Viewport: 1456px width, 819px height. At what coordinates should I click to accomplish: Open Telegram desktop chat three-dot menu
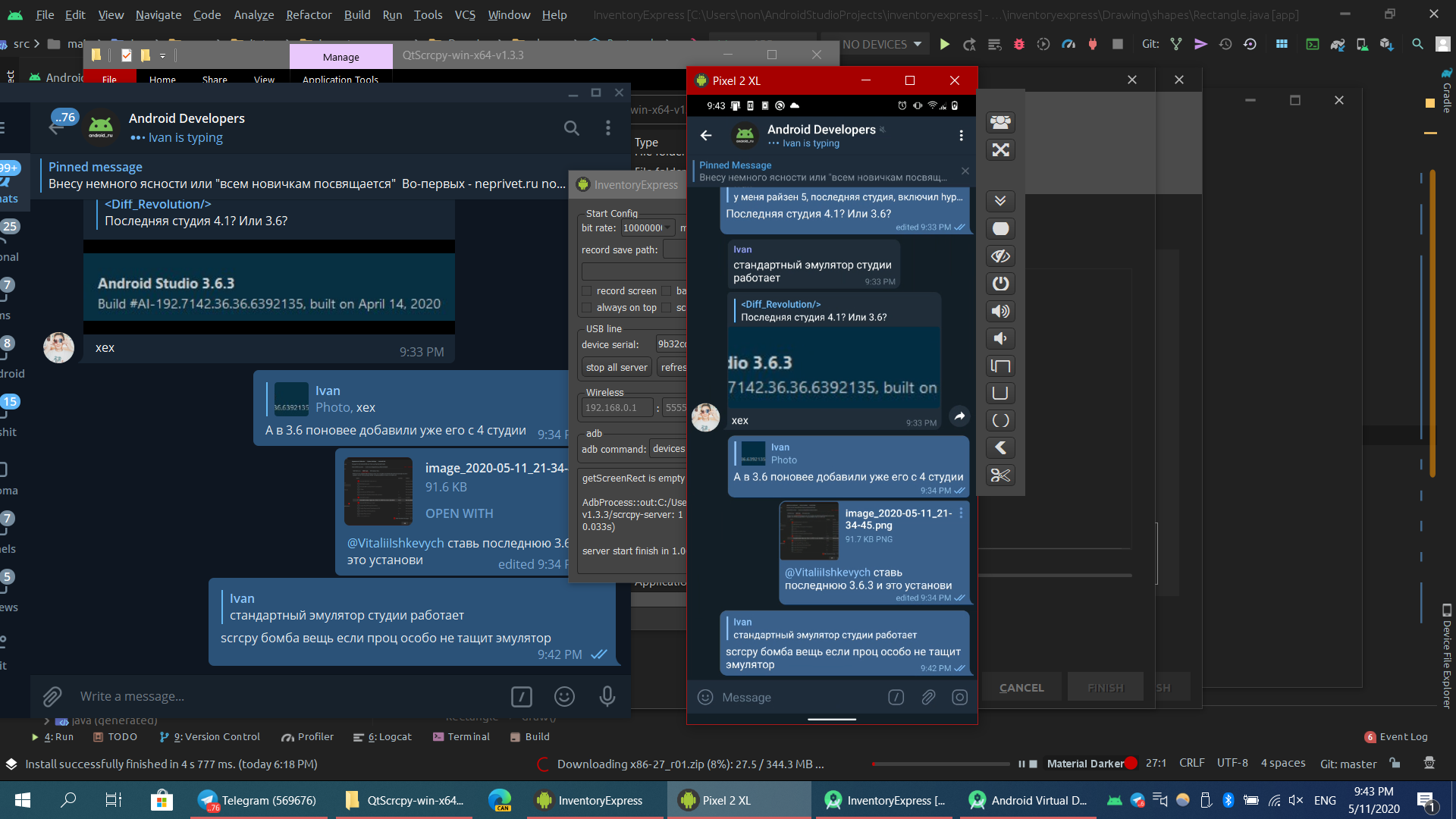[x=608, y=128]
